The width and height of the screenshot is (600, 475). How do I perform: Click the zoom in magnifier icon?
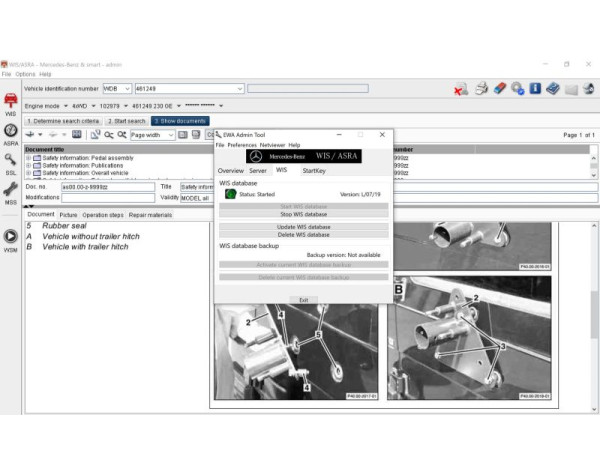tap(109, 134)
